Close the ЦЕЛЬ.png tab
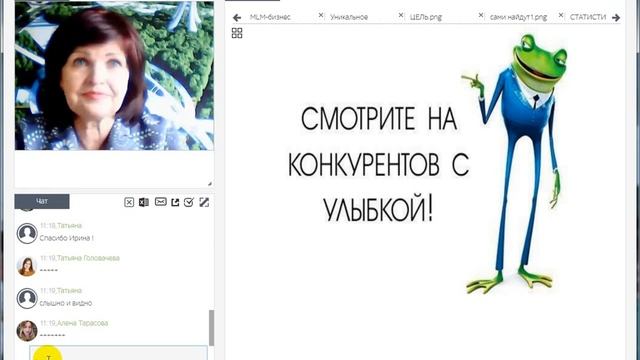This screenshot has width=640, height=360. (x=481, y=15)
